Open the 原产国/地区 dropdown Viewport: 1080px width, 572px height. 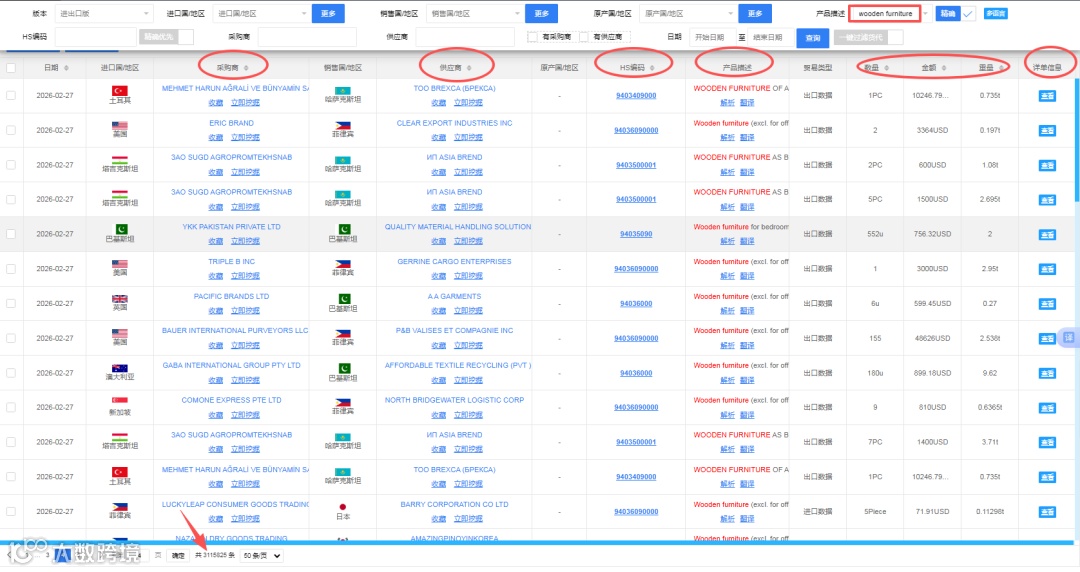[688, 13]
